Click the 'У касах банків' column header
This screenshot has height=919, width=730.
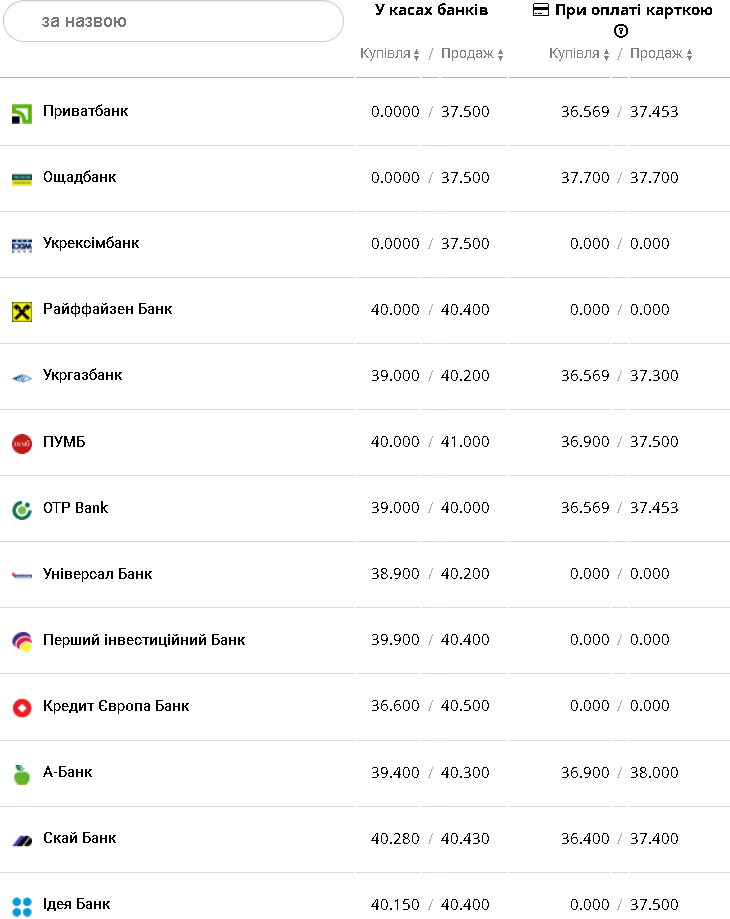click(431, 10)
